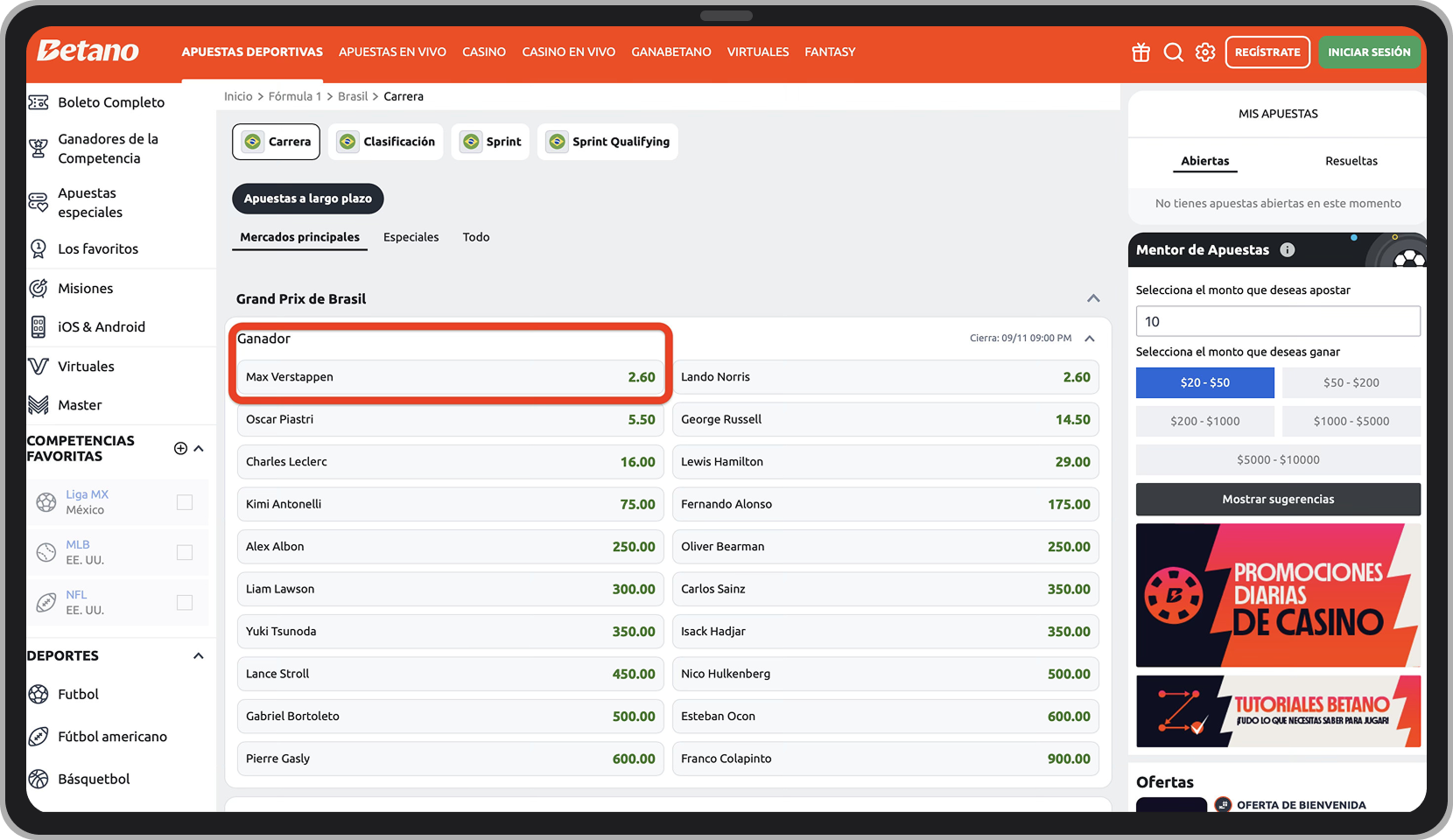Collapse the Grand Prix de Brasil section
Screen dimensions: 1453x840
(1093, 298)
